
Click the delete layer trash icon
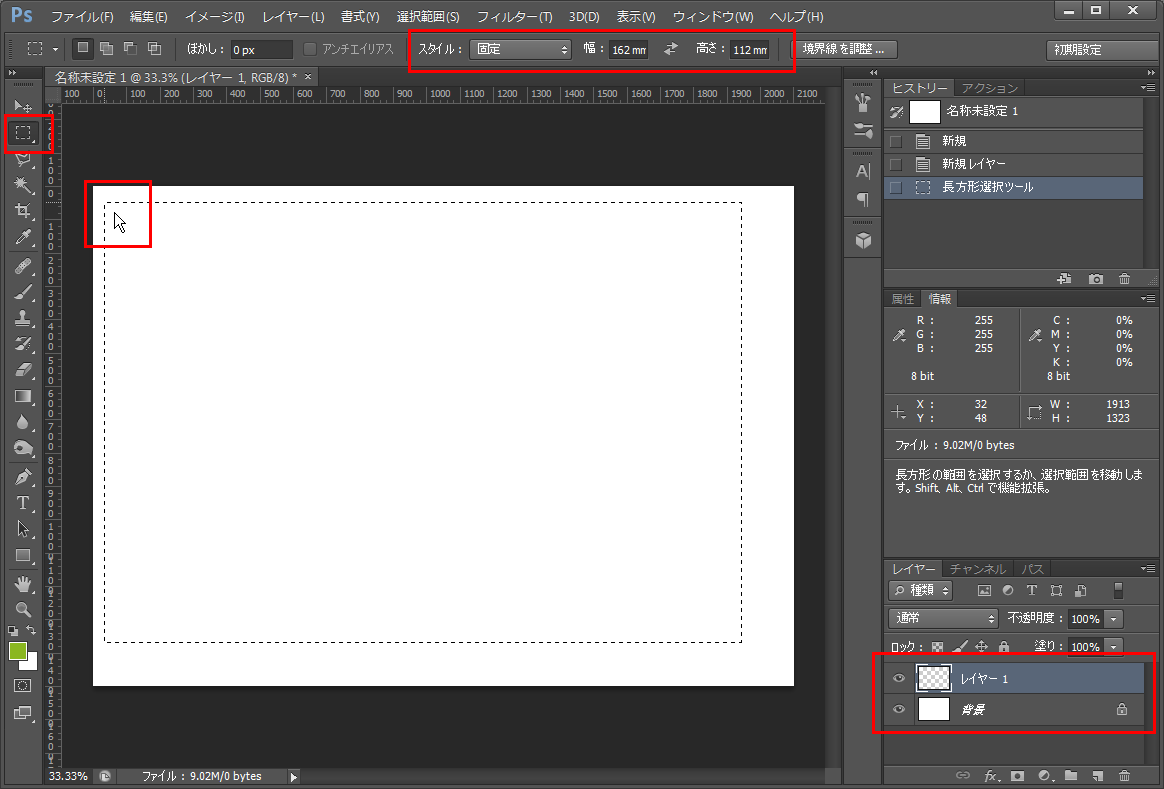[1124, 775]
